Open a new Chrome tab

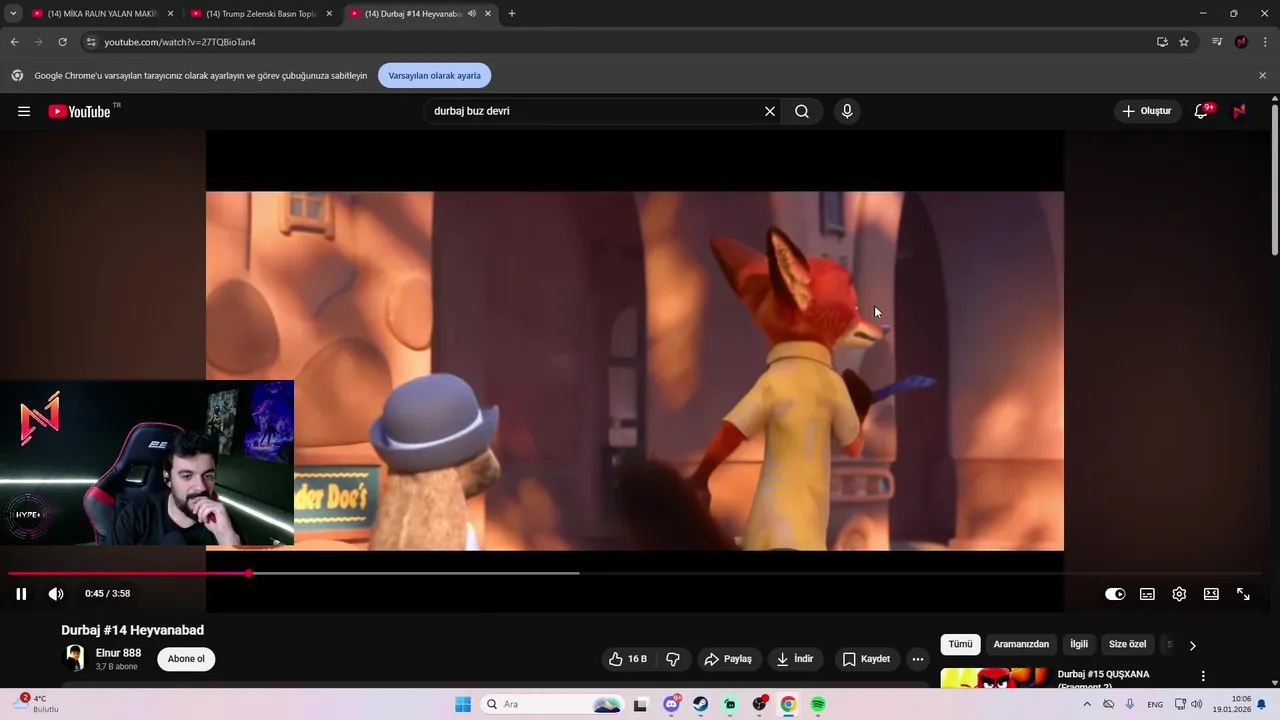[x=512, y=14]
